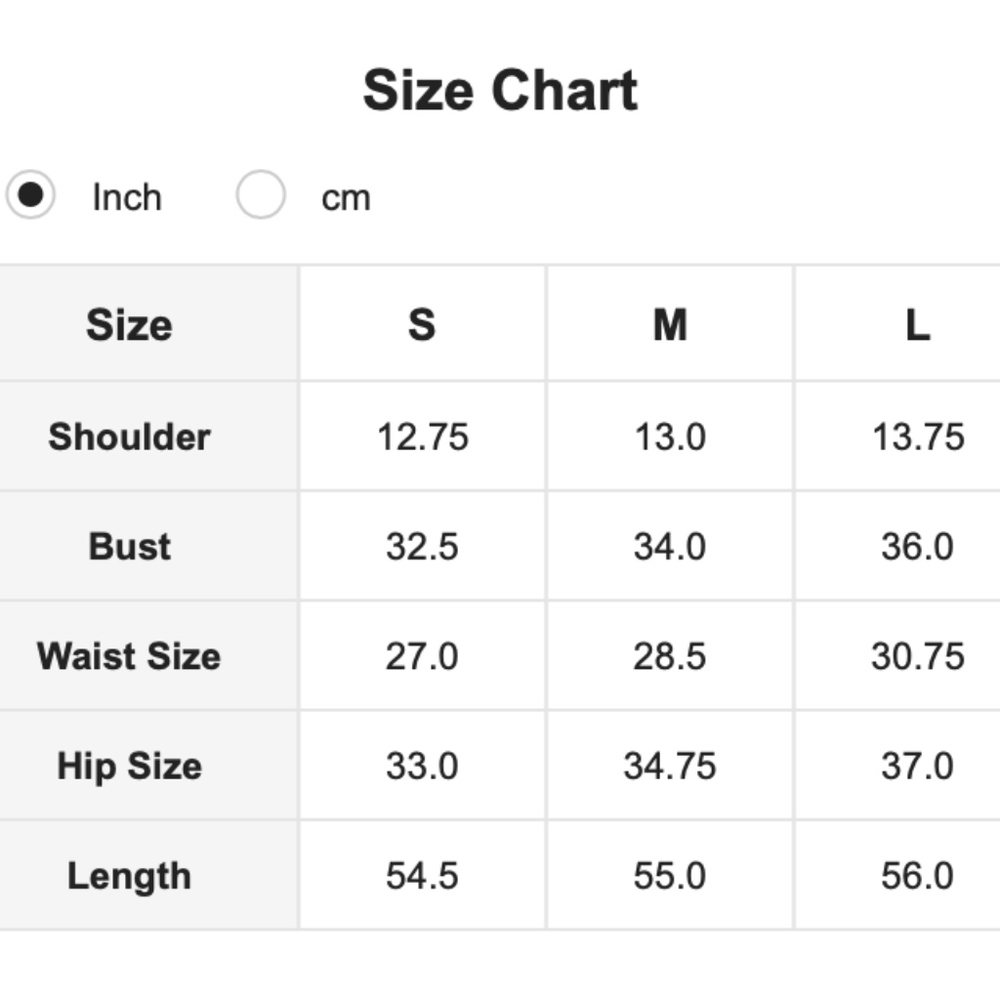Click the cm unit label

(346, 197)
